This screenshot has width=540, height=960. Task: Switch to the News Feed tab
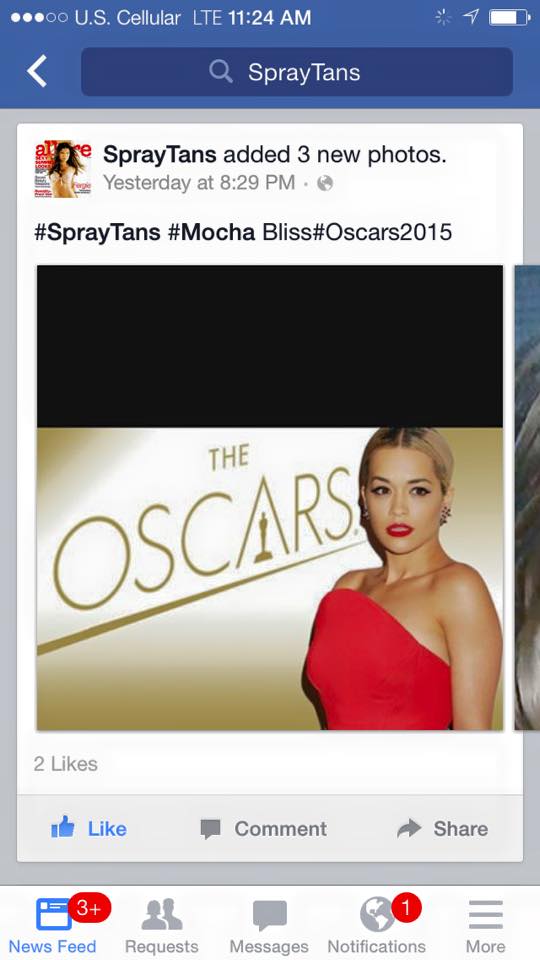coord(53,923)
